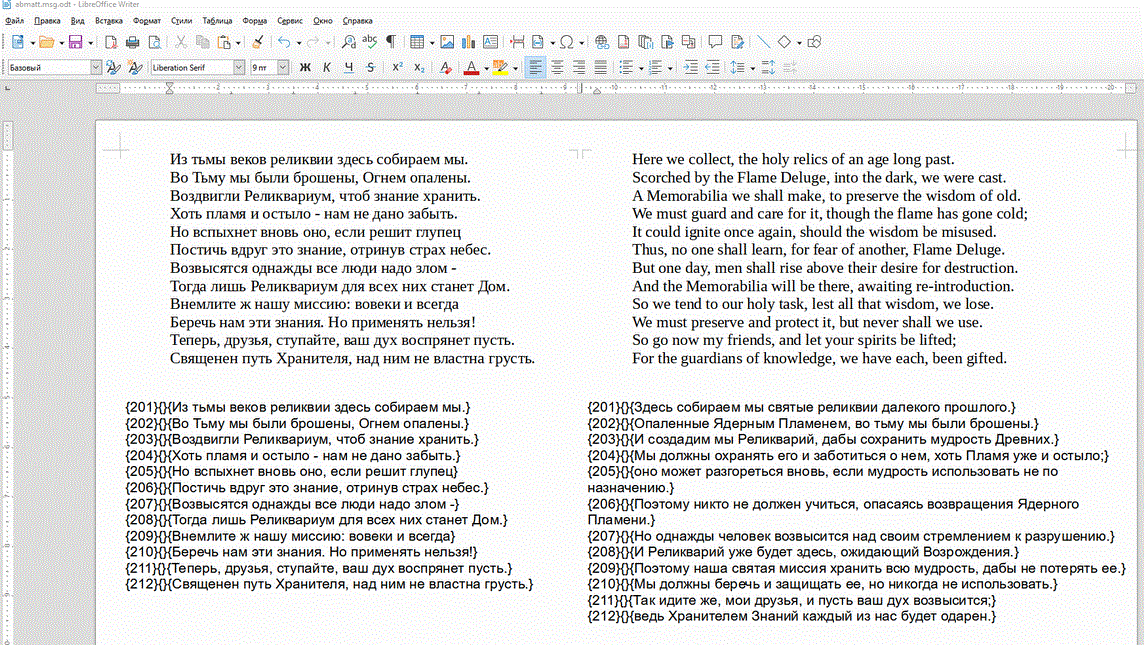
Task: Open the font size dropdown showing 9 пт
Action: click(x=283, y=68)
